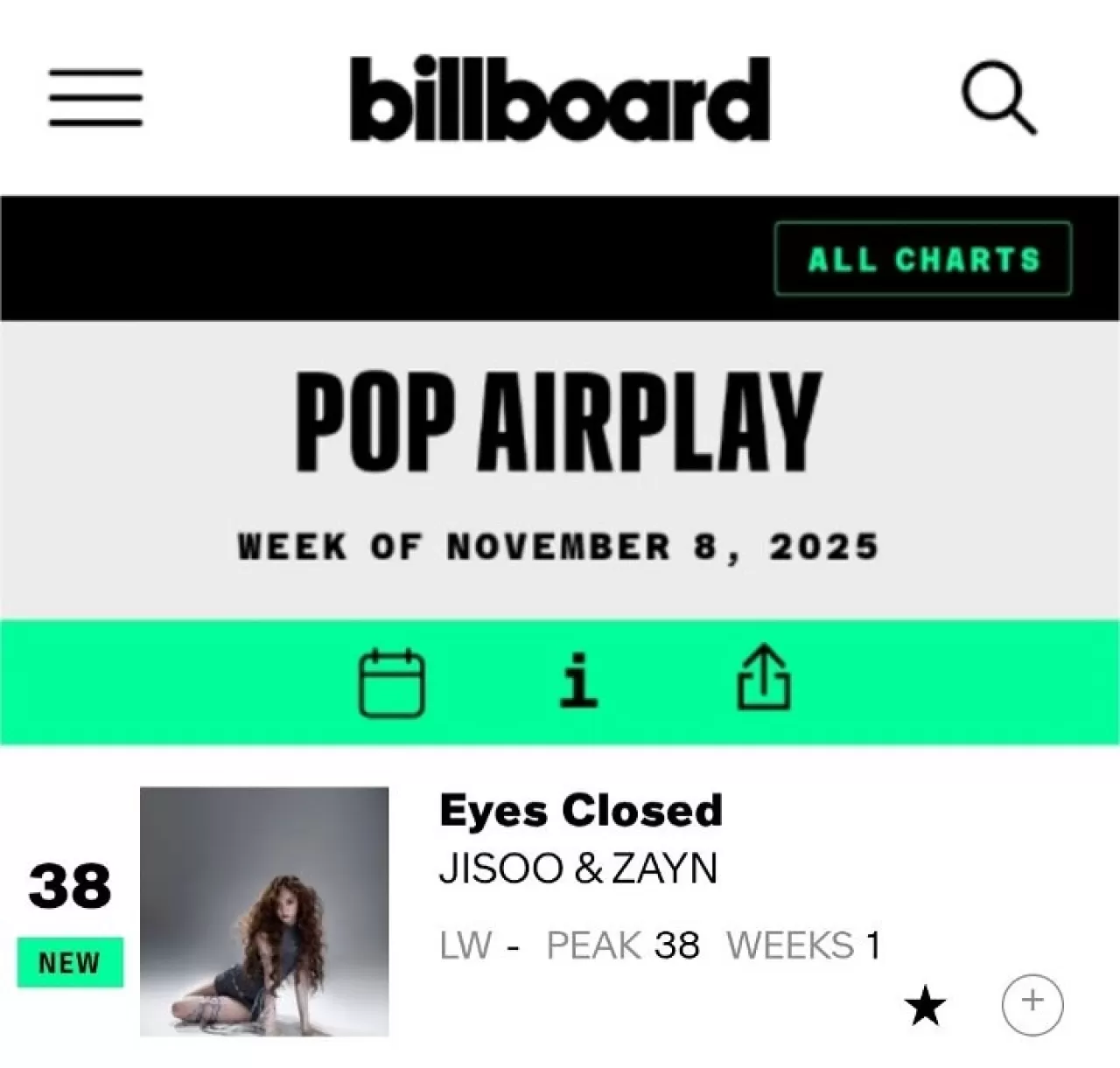Show chart info via the i icon

(x=578, y=681)
